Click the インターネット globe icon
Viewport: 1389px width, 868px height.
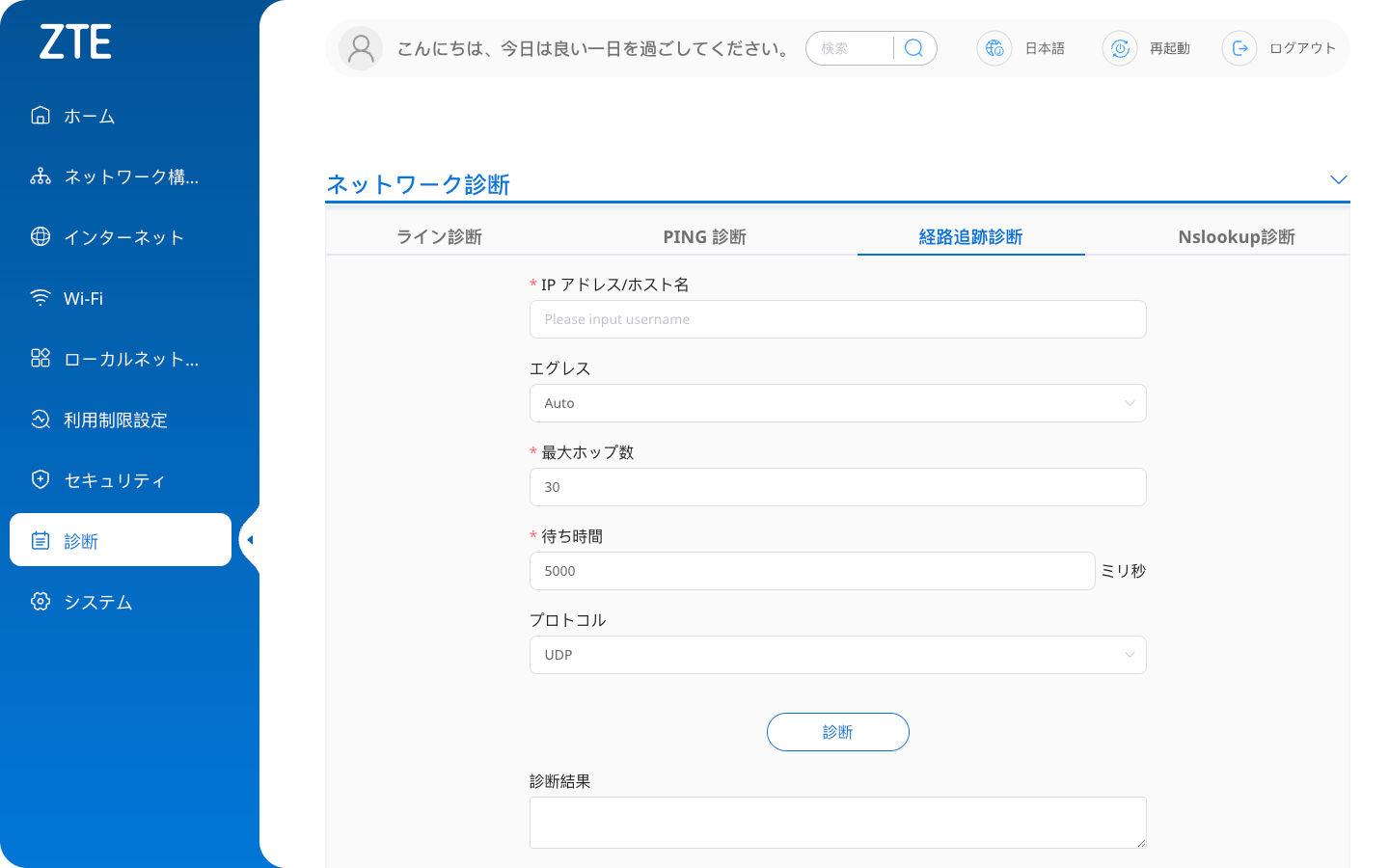40,236
